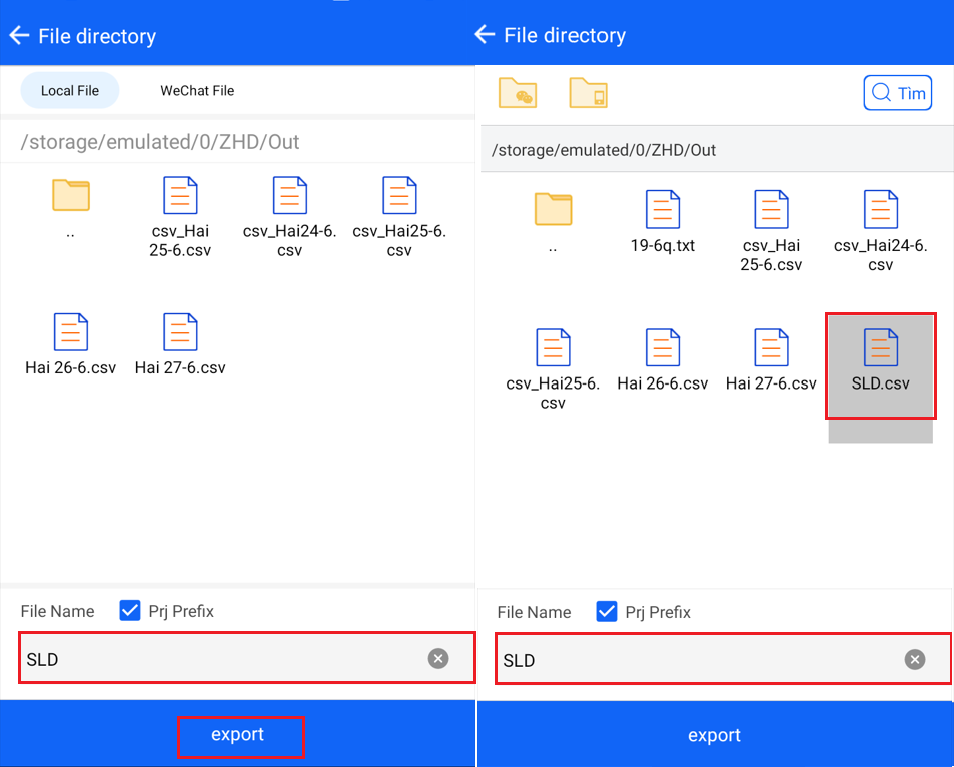Screen dimensions: 954x767
Task: Select the 19-6q.txt file
Action: coord(662,220)
